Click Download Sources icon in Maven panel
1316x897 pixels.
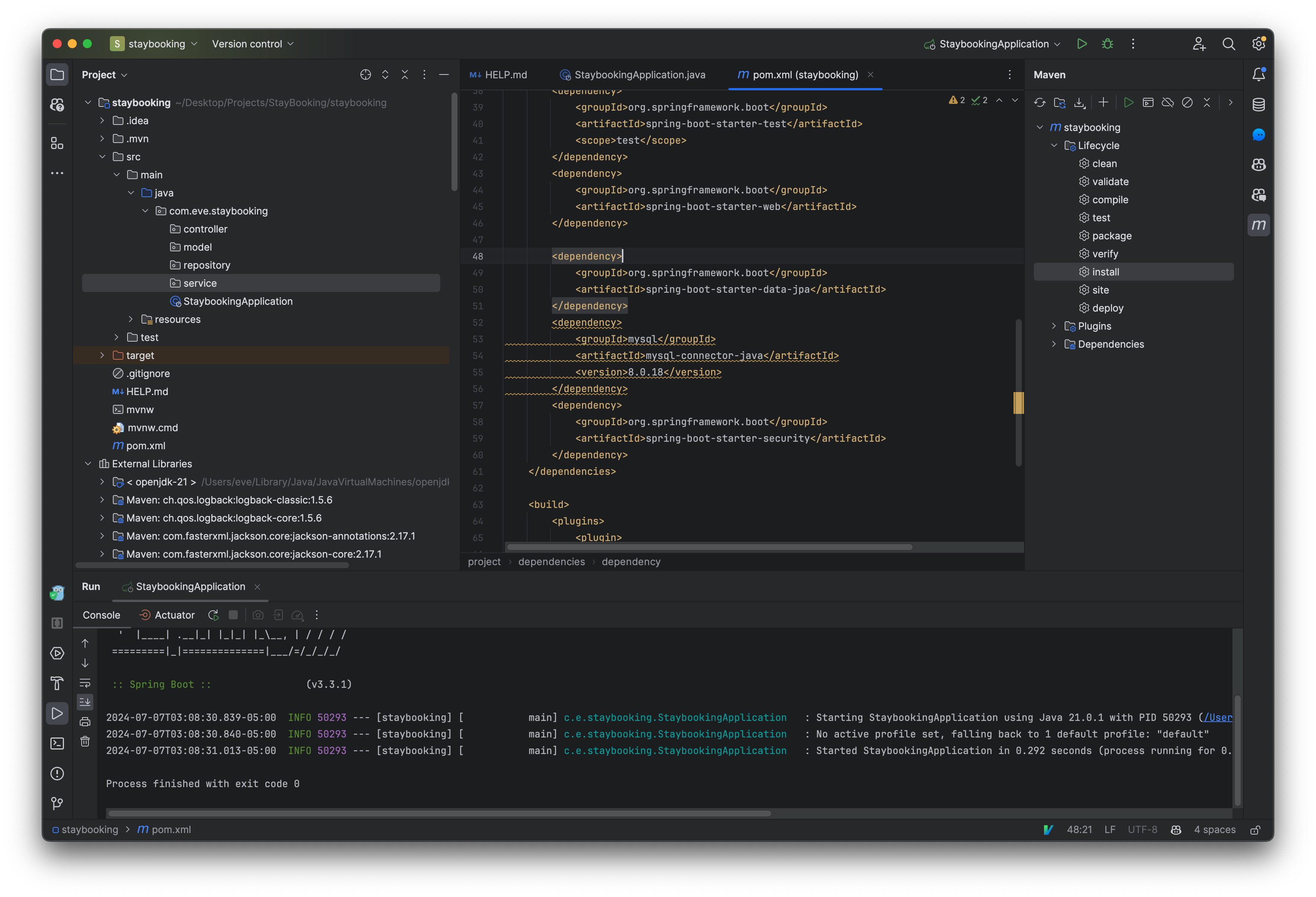1079,102
